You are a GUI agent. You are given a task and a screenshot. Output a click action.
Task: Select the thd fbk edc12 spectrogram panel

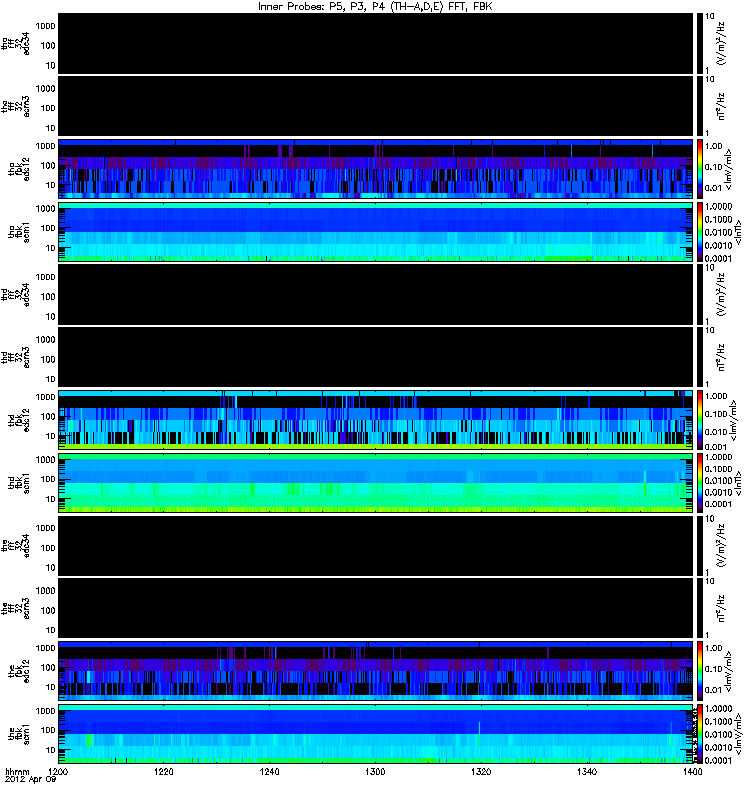coord(378,421)
